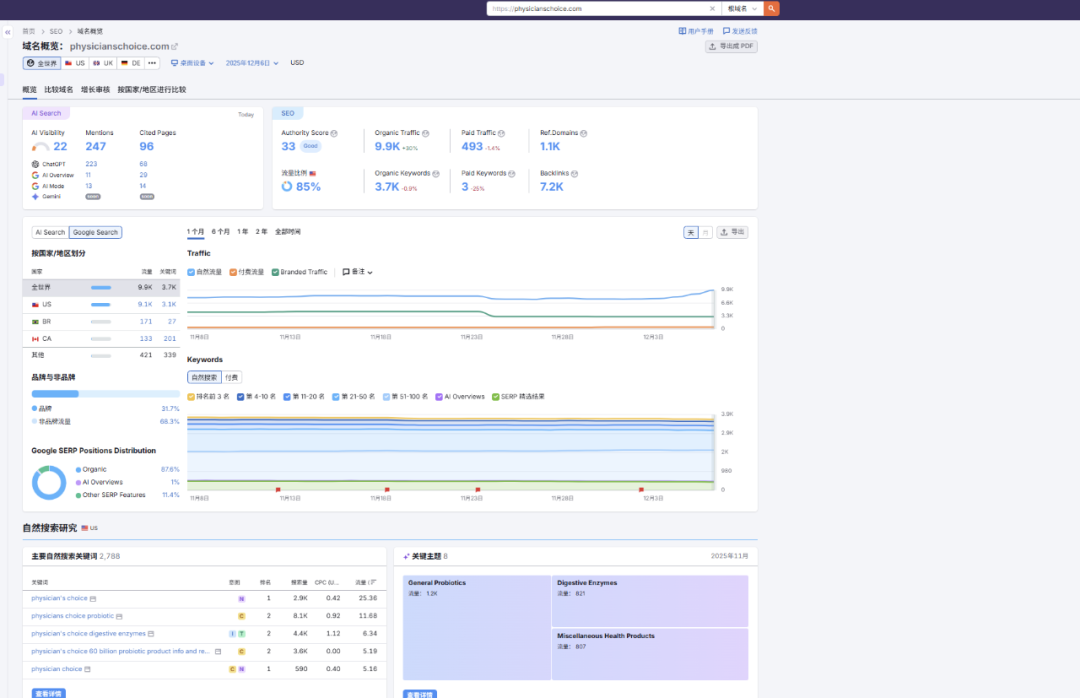Toggle the 付费流量 traffic checkbox
The width and height of the screenshot is (1080, 698).
point(233,272)
